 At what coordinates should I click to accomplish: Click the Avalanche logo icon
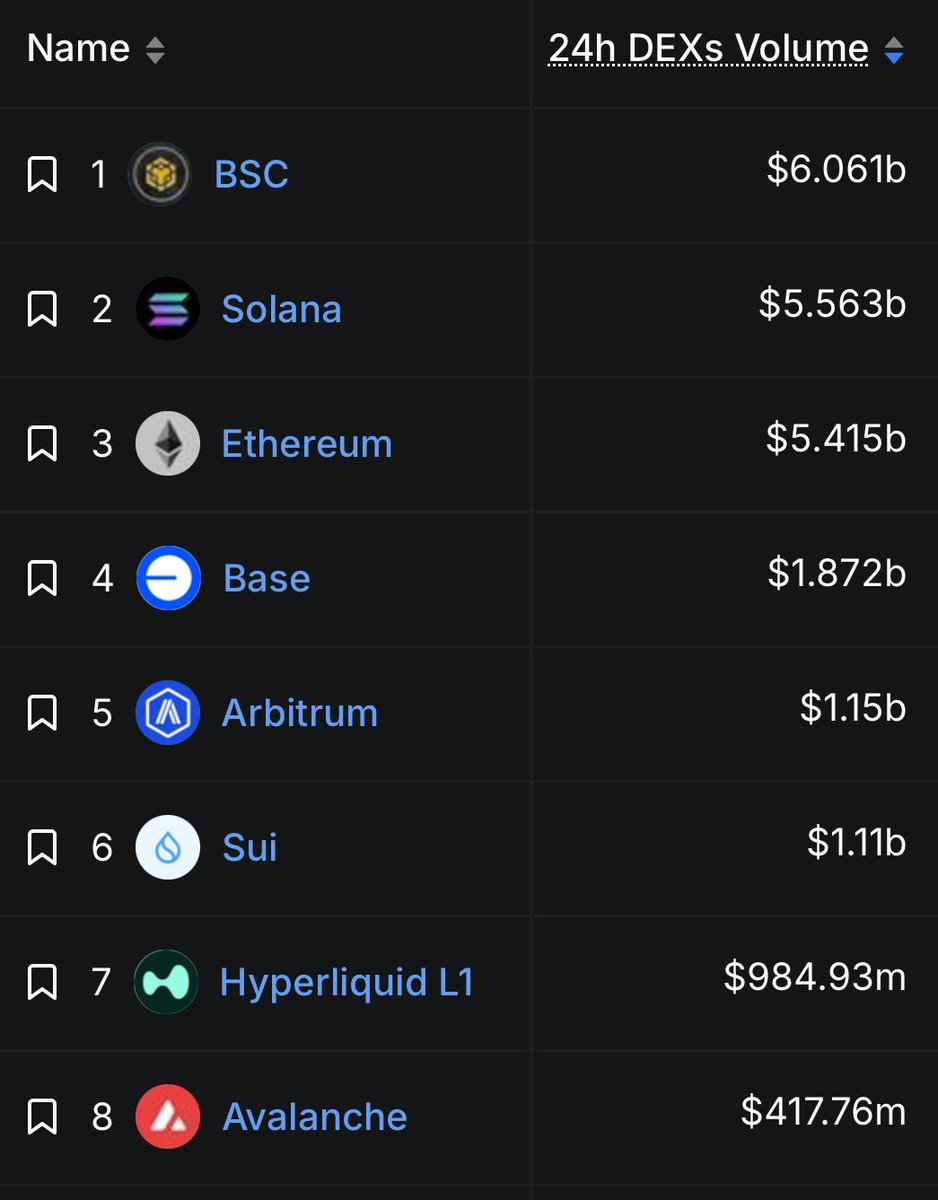pos(167,1116)
